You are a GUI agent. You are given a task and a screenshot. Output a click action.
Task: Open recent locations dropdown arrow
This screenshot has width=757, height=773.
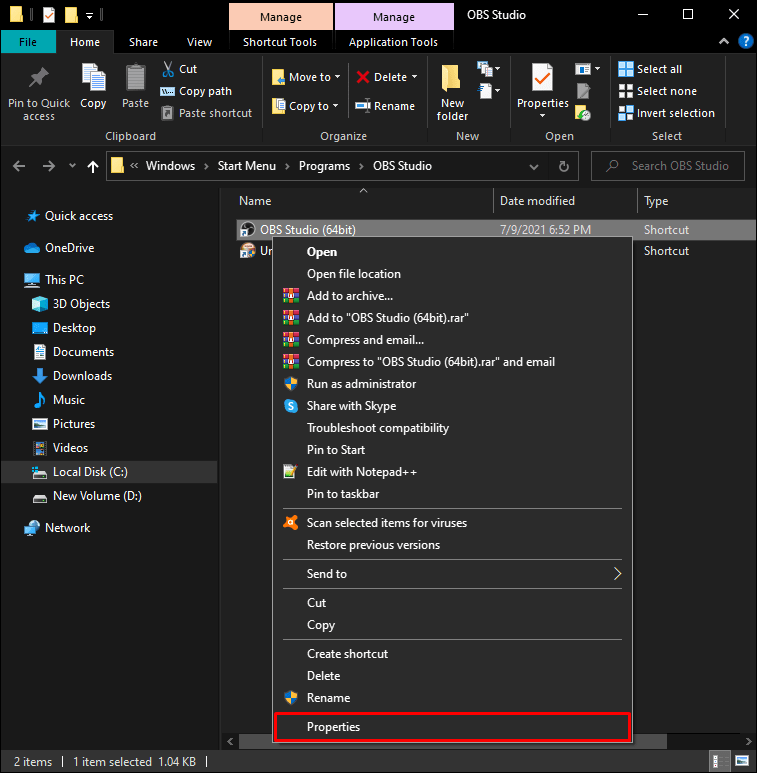click(72, 166)
